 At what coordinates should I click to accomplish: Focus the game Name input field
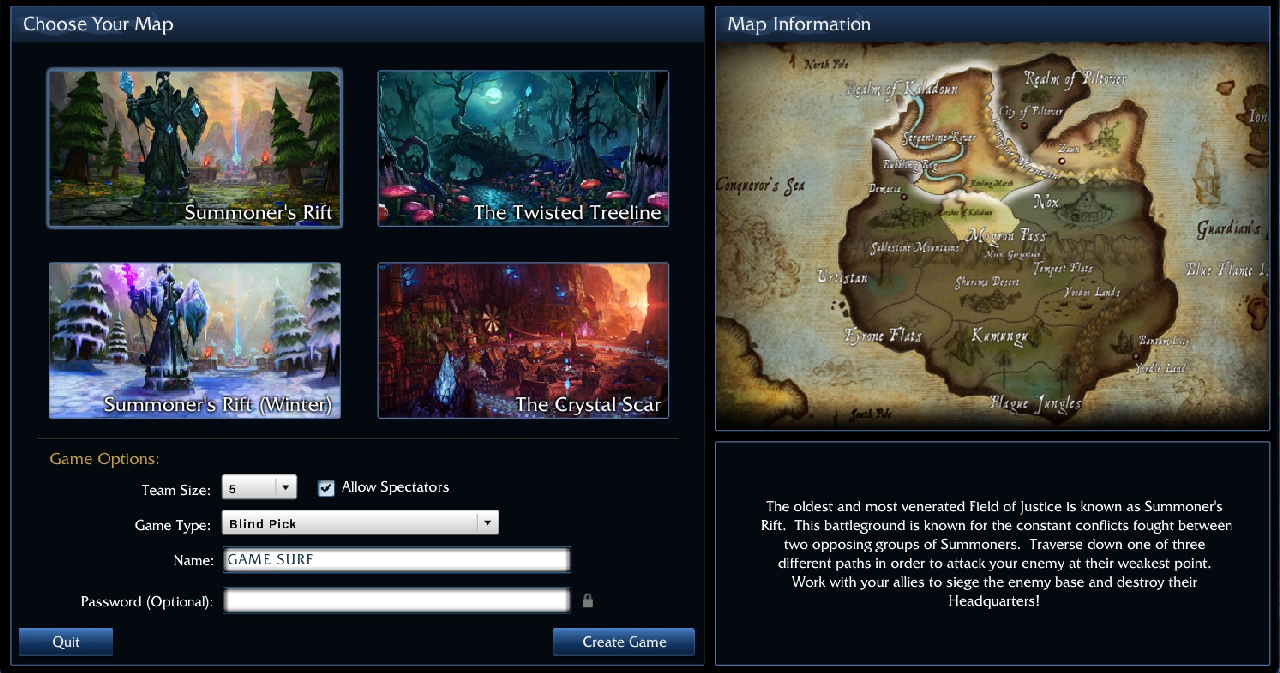(396, 560)
